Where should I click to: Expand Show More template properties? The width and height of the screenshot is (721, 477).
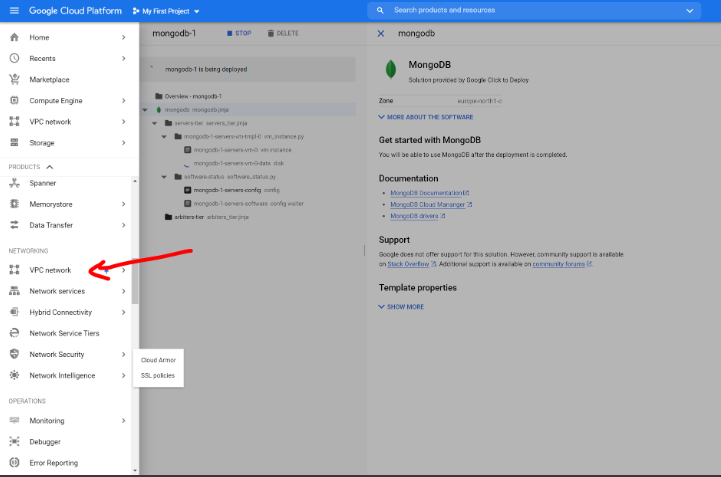[x=401, y=306]
